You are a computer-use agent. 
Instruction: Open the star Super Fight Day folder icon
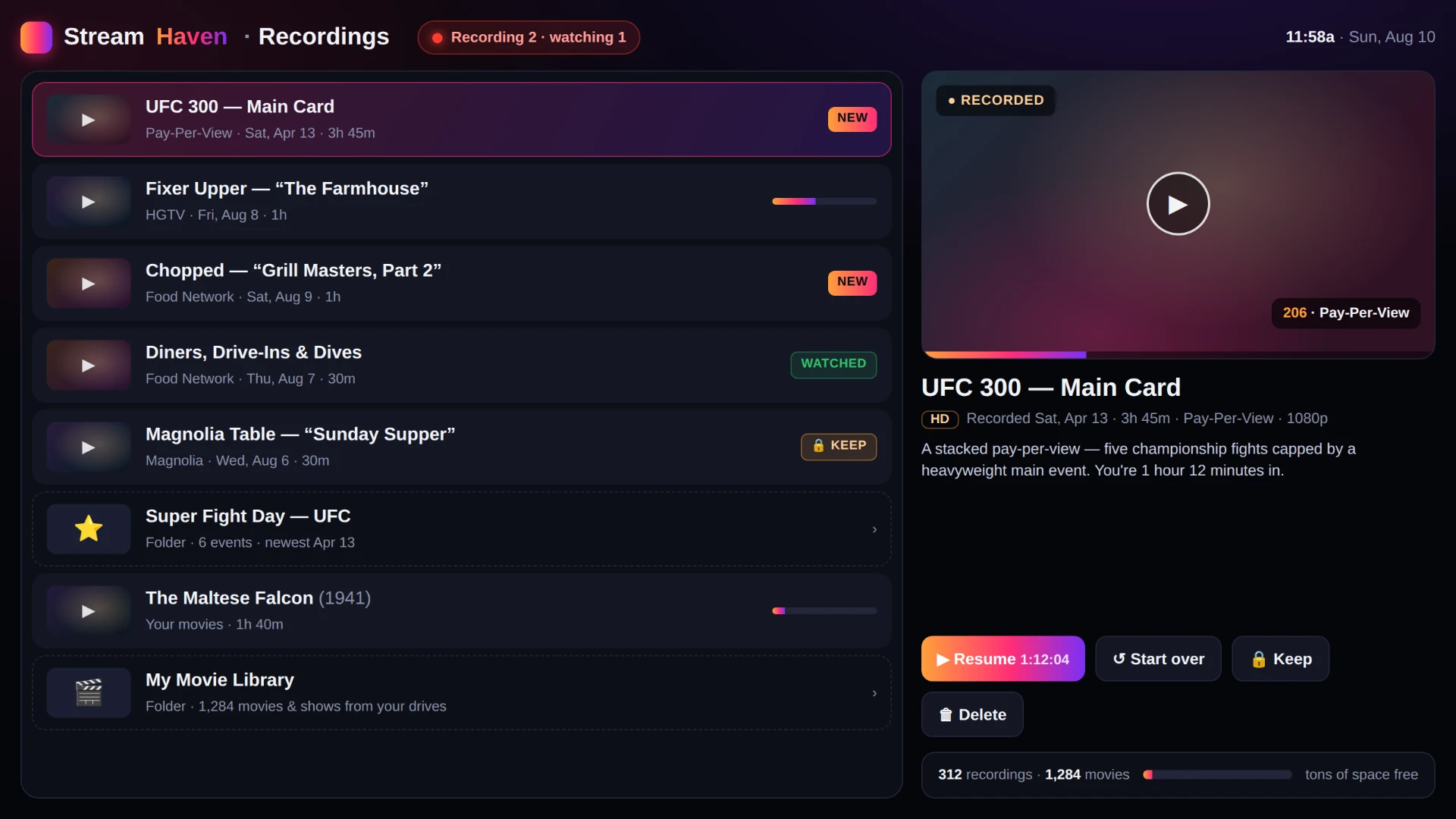[89, 529]
